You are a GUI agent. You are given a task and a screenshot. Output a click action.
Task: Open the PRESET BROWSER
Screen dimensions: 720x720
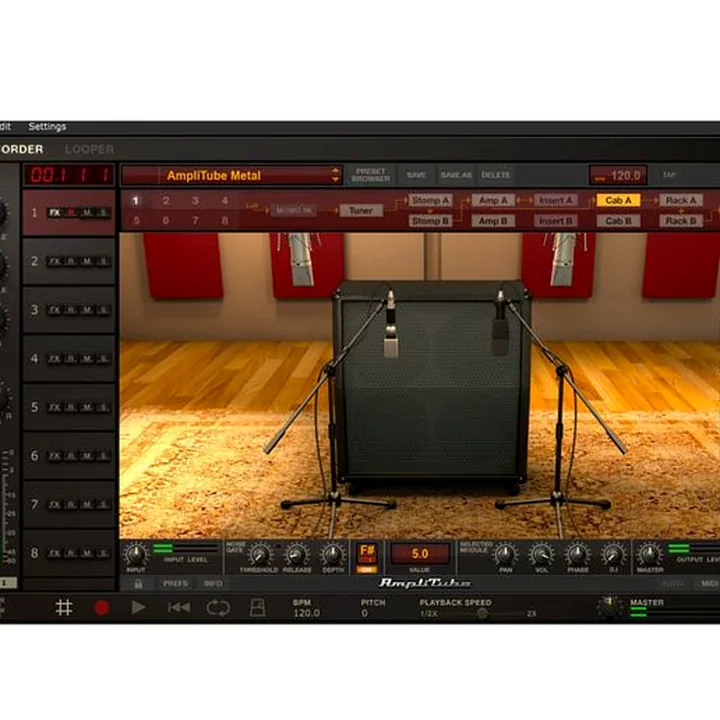[x=371, y=175]
